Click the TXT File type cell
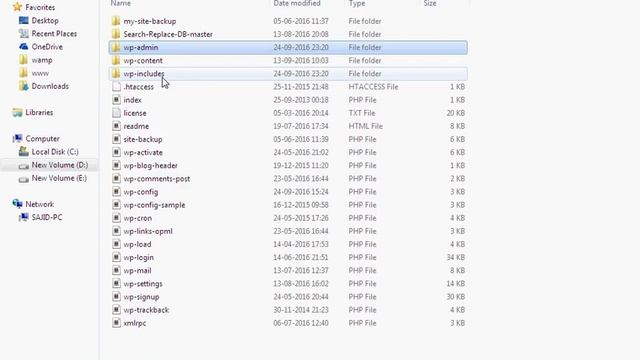 pos(362,113)
